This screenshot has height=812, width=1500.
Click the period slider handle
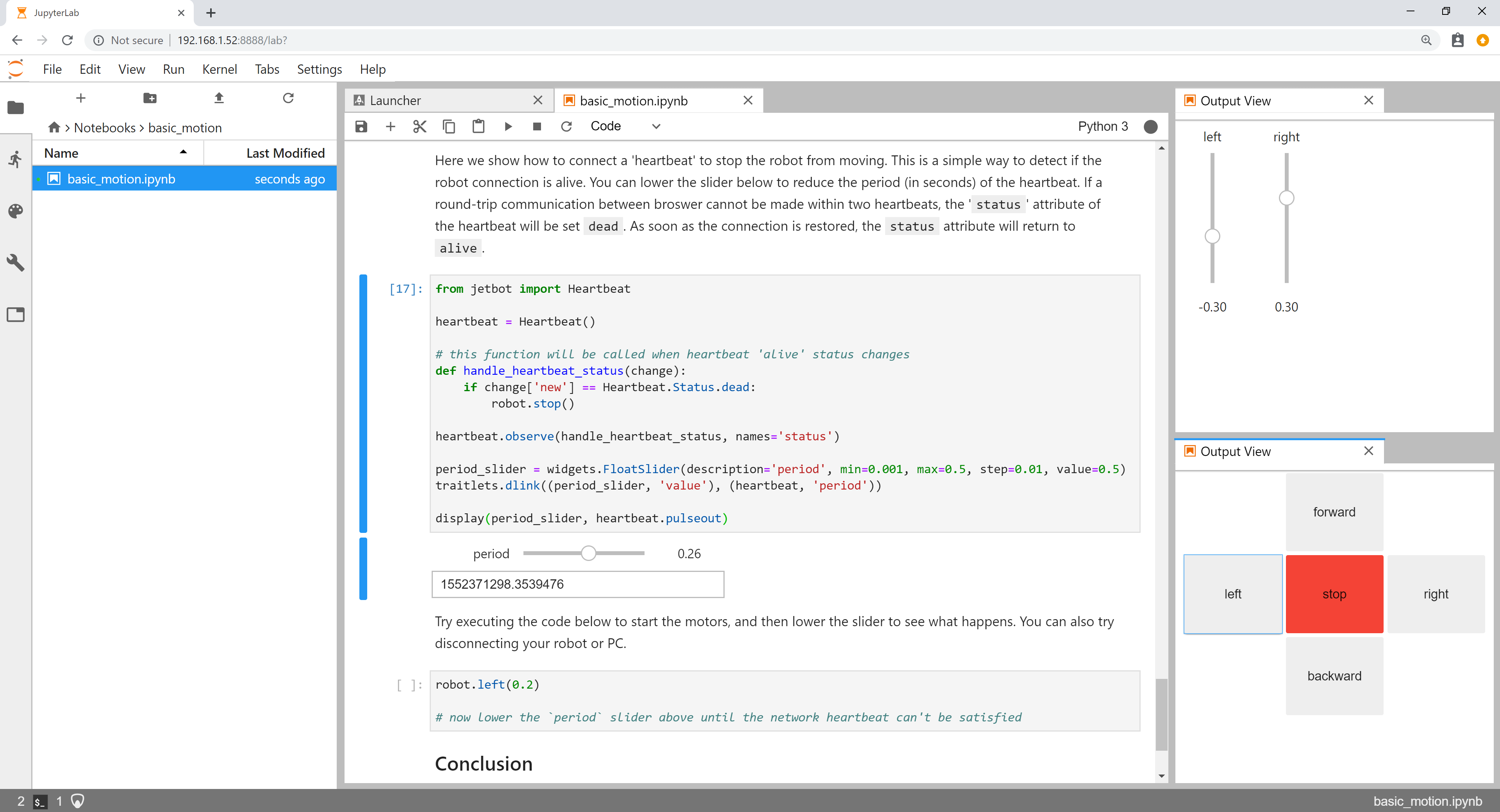pos(588,554)
